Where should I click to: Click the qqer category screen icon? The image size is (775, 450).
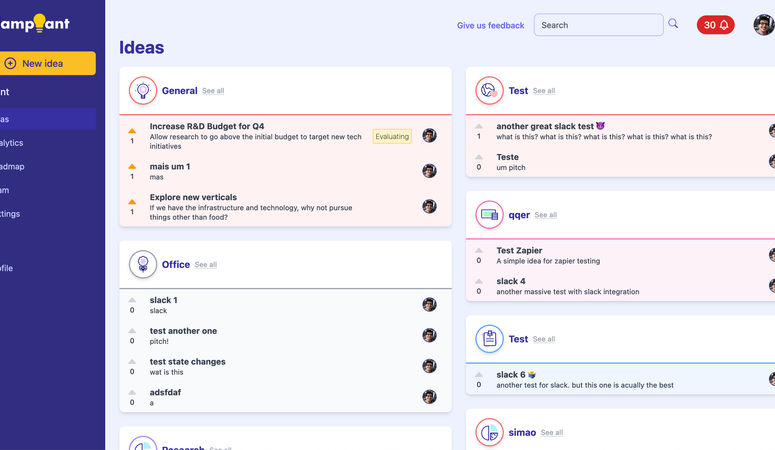[489, 215]
